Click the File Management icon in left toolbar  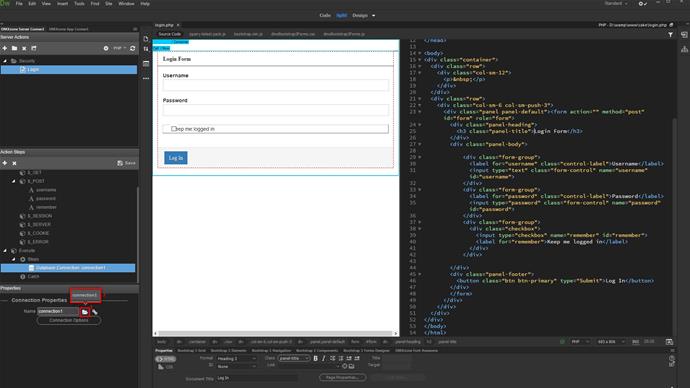pos(146,49)
